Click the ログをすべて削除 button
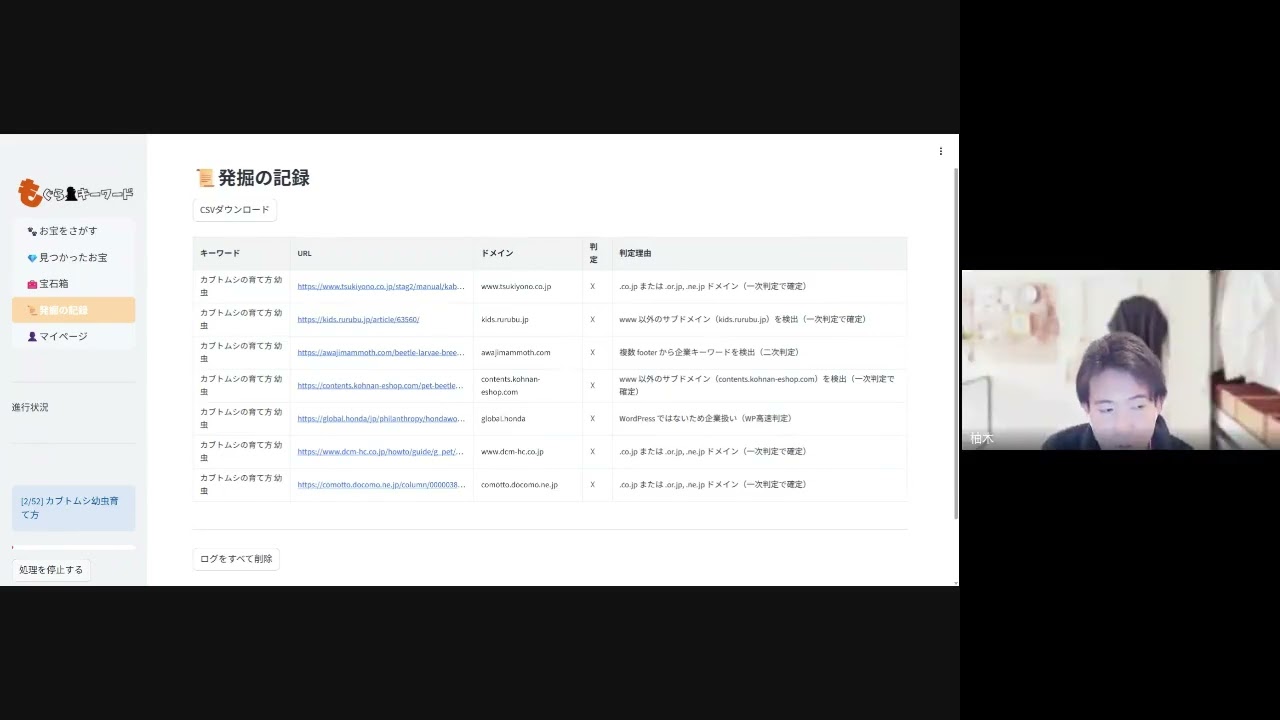The width and height of the screenshot is (1280, 720). pos(236,559)
